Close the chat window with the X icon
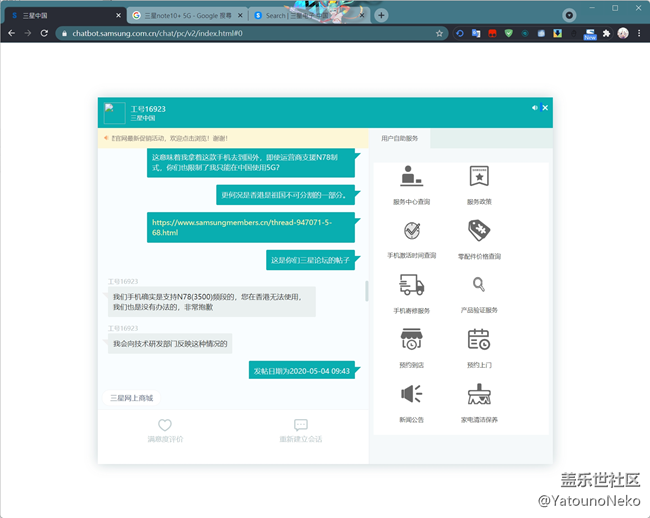The image size is (650, 518). tap(545, 108)
